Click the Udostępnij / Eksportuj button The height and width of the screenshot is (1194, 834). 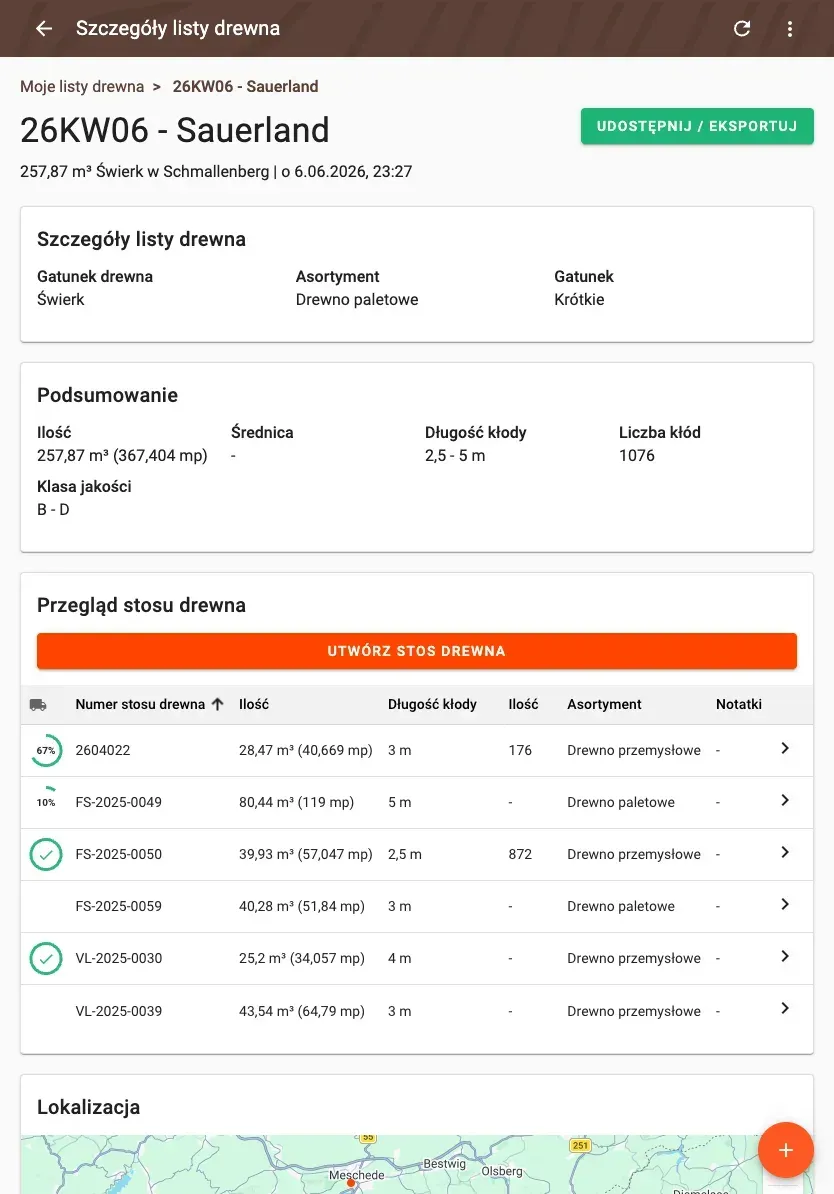coord(697,126)
